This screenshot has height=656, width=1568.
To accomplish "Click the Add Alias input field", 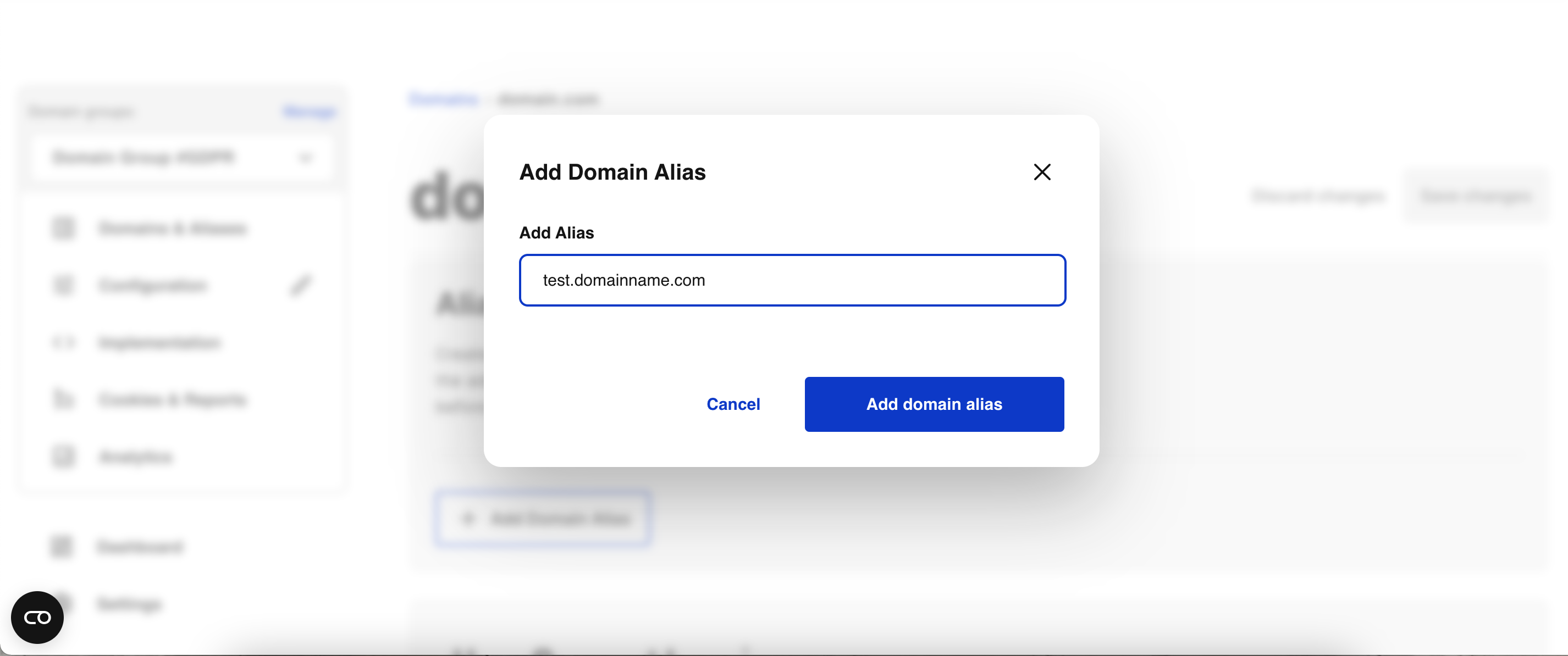I will [792, 280].
